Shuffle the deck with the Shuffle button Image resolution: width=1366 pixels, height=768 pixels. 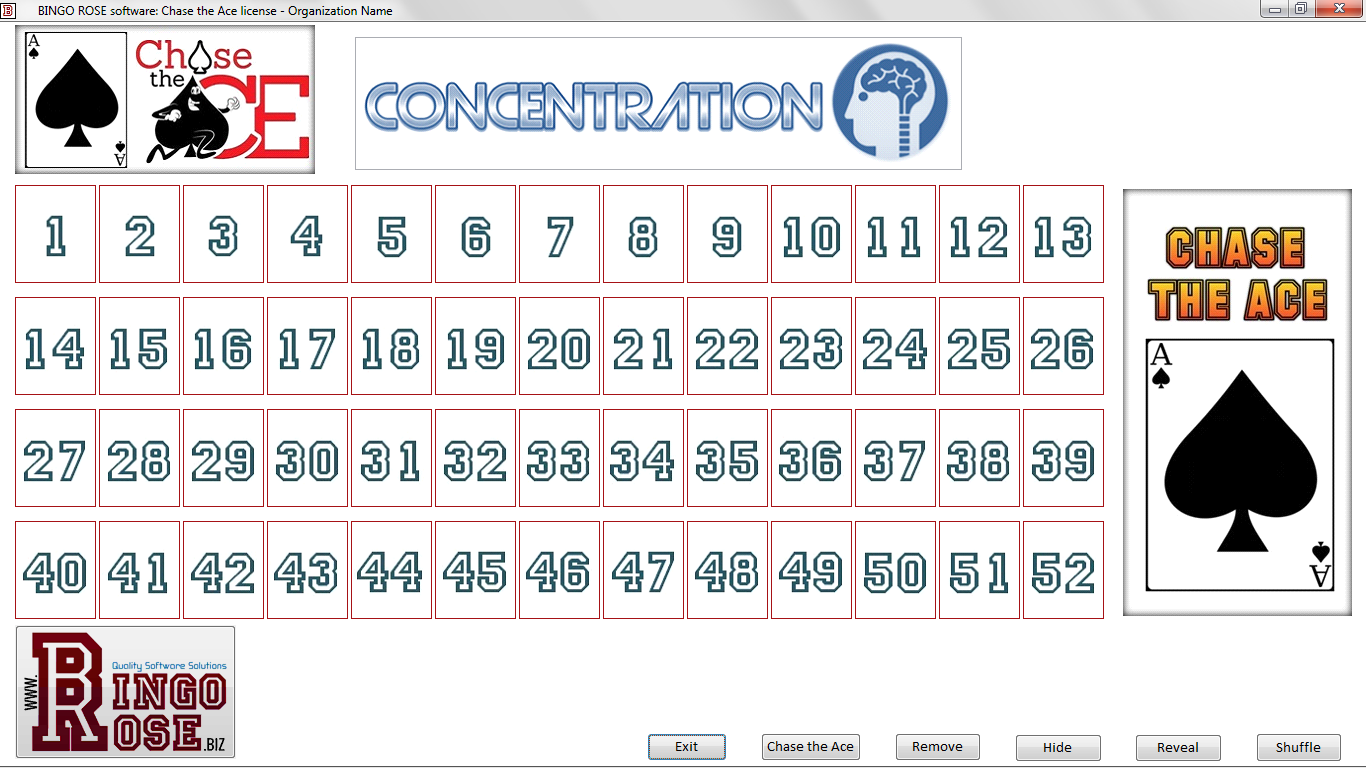[1297, 747]
